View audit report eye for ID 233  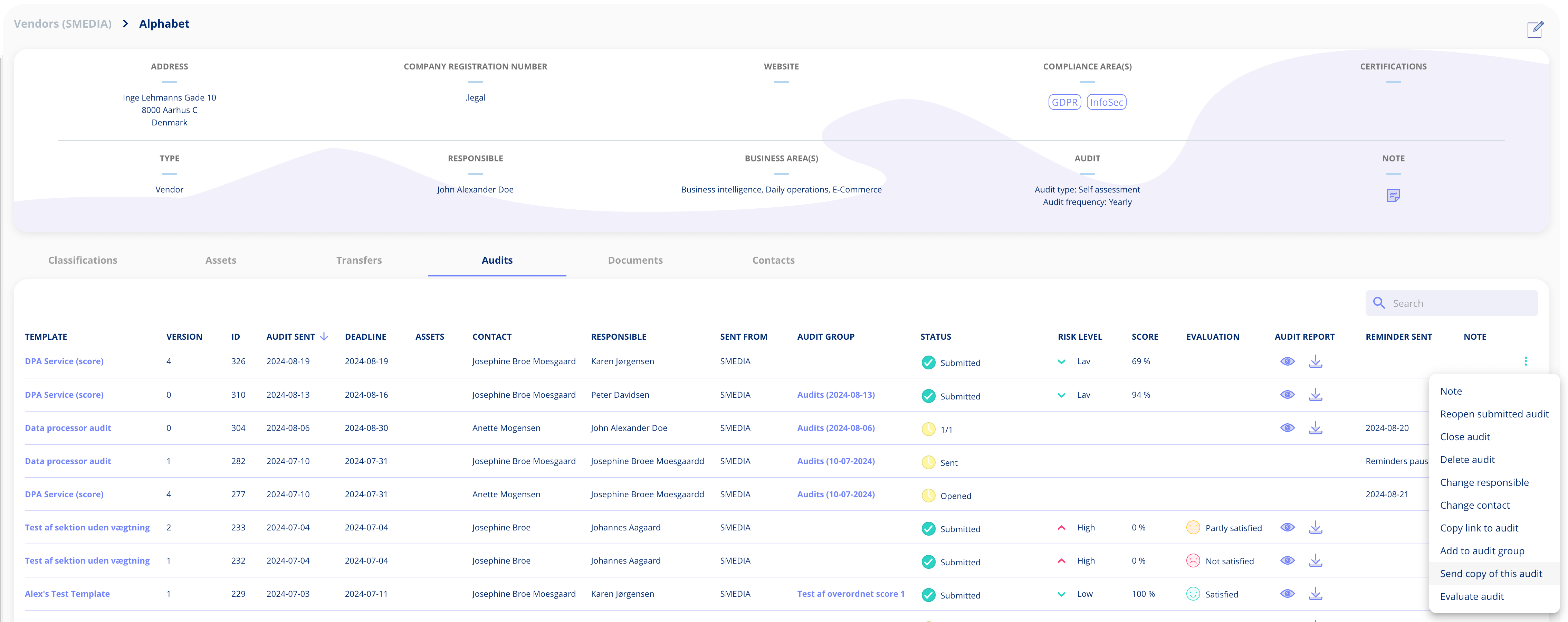(x=1288, y=528)
